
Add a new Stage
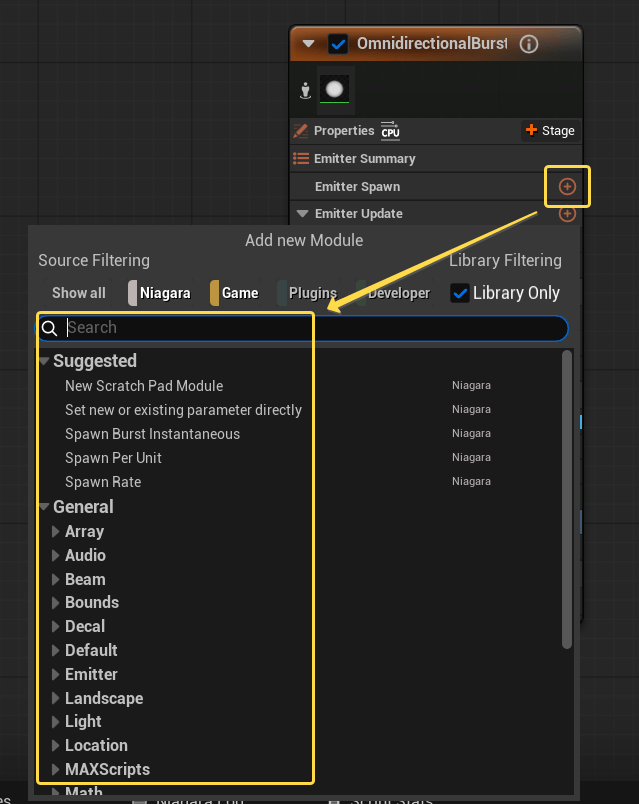click(551, 131)
